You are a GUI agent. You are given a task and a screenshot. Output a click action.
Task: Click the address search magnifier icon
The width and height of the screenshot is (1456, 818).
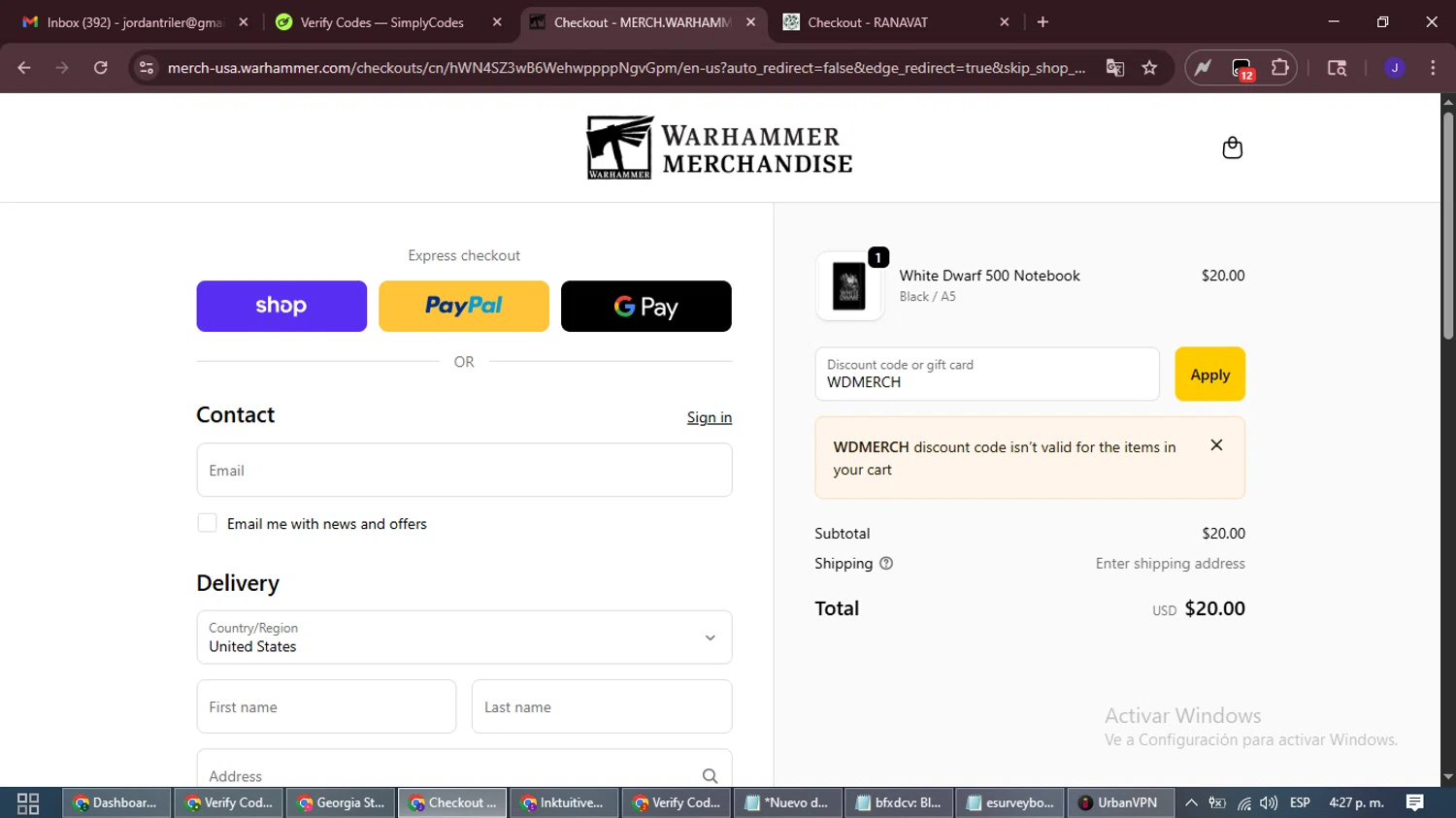coord(710,776)
